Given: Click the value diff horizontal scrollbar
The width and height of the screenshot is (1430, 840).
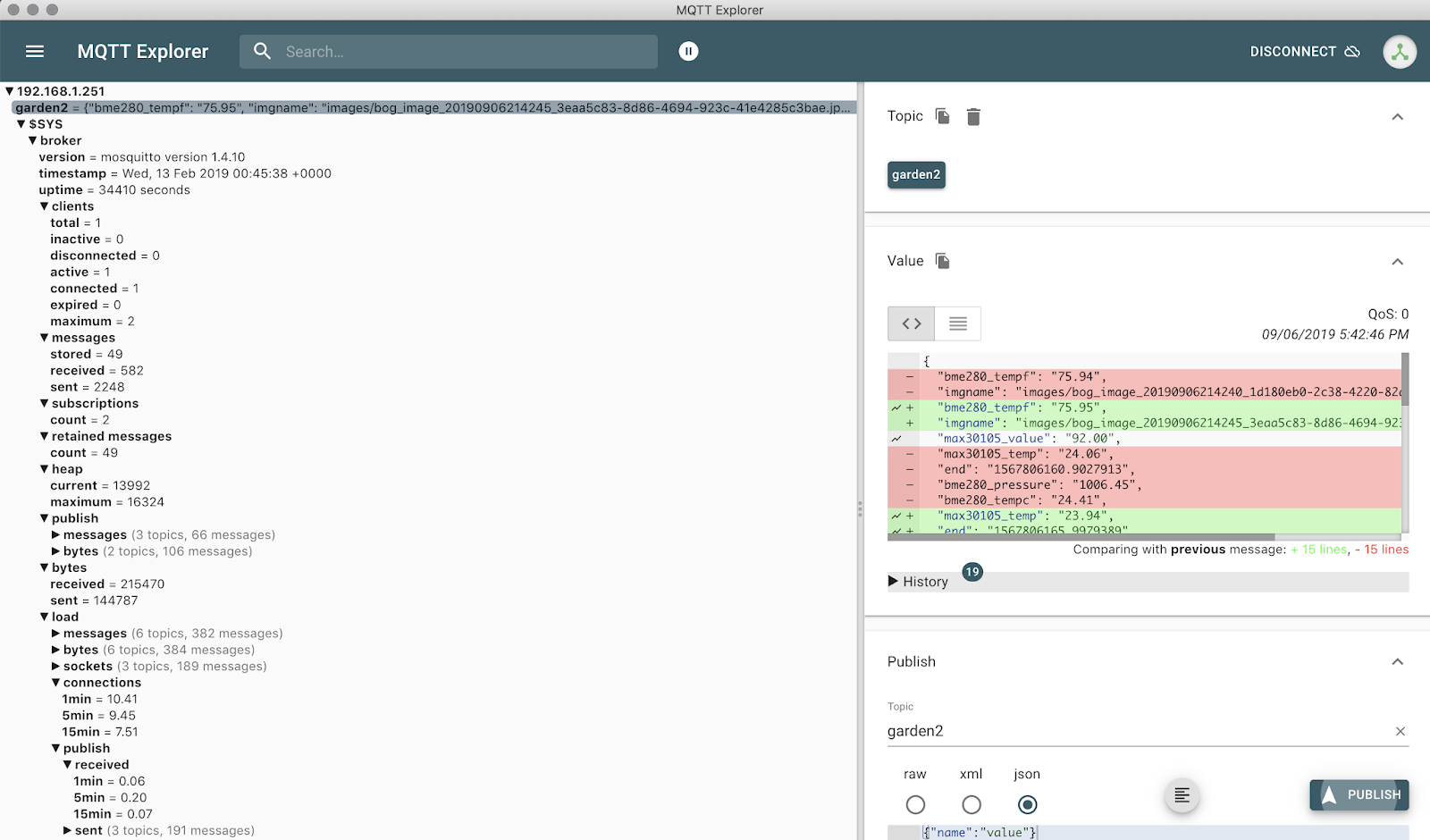Looking at the screenshot, I should pos(1081,537).
